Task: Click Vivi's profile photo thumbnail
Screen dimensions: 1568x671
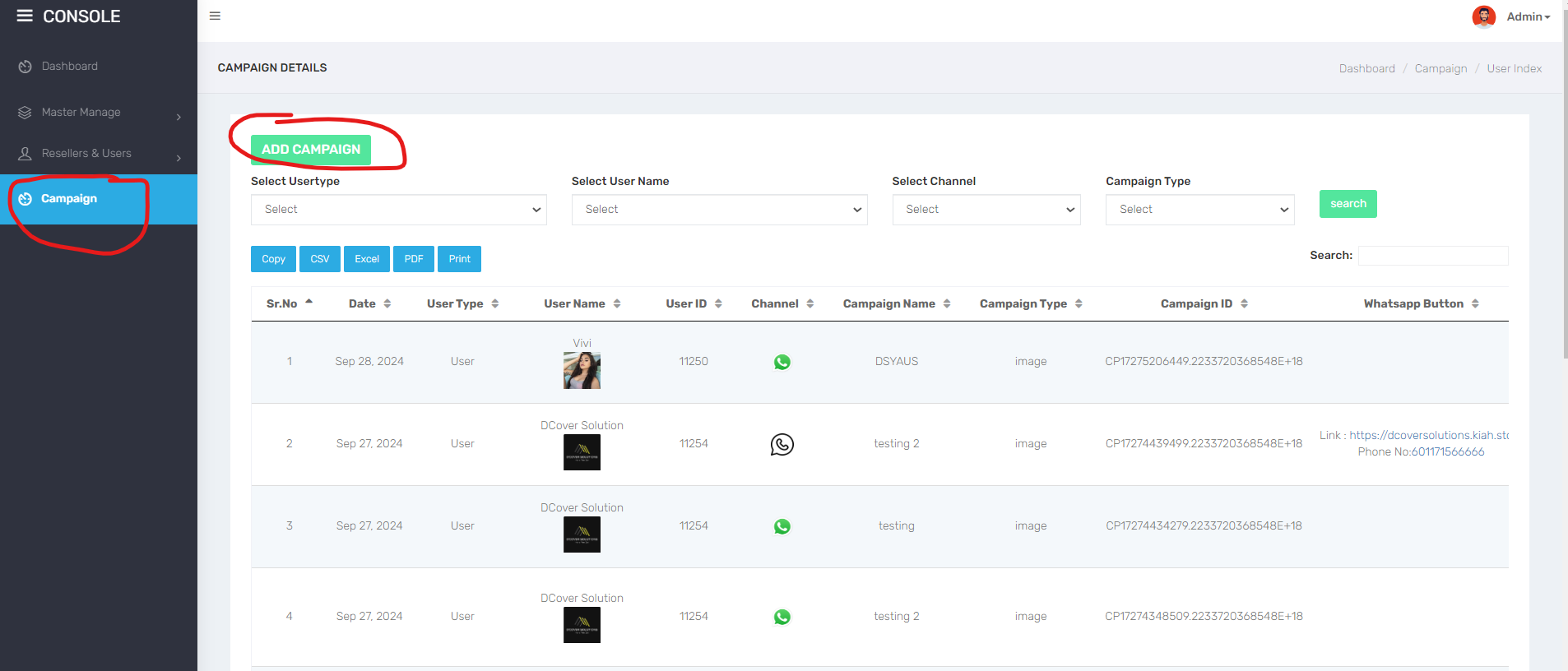Action: (582, 370)
